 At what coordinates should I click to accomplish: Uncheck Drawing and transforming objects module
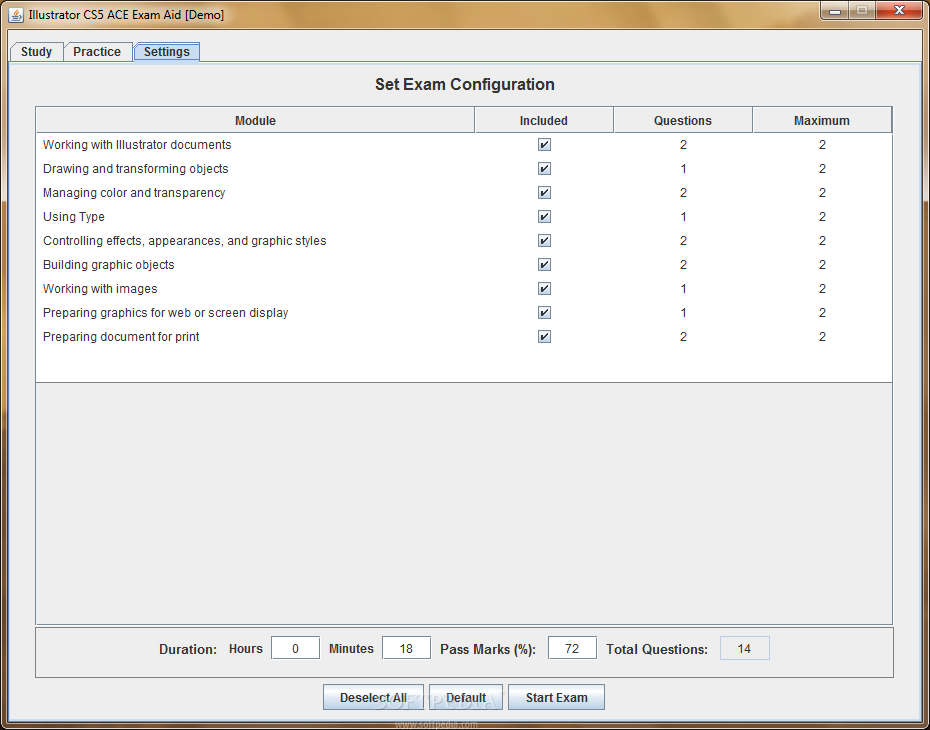coord(544,168)
